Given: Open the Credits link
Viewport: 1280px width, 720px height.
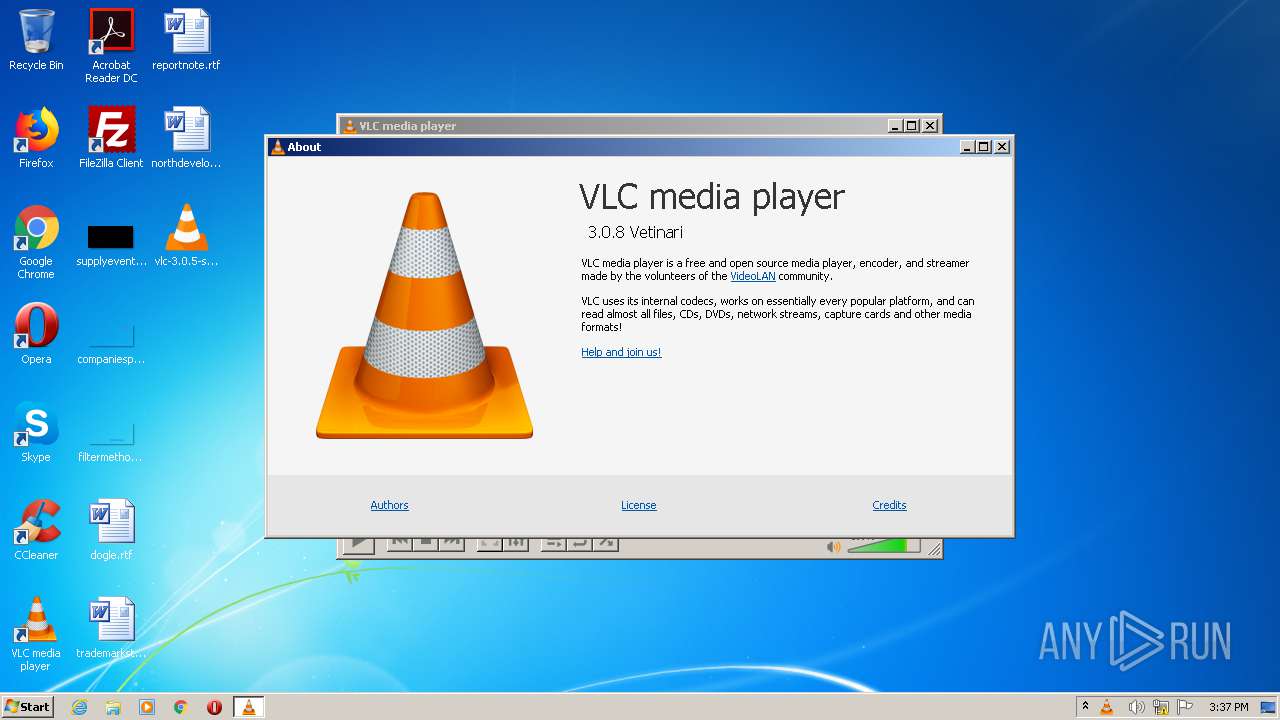Looking at the screenshot, I should pyautogui.click(x=889, y=505).
